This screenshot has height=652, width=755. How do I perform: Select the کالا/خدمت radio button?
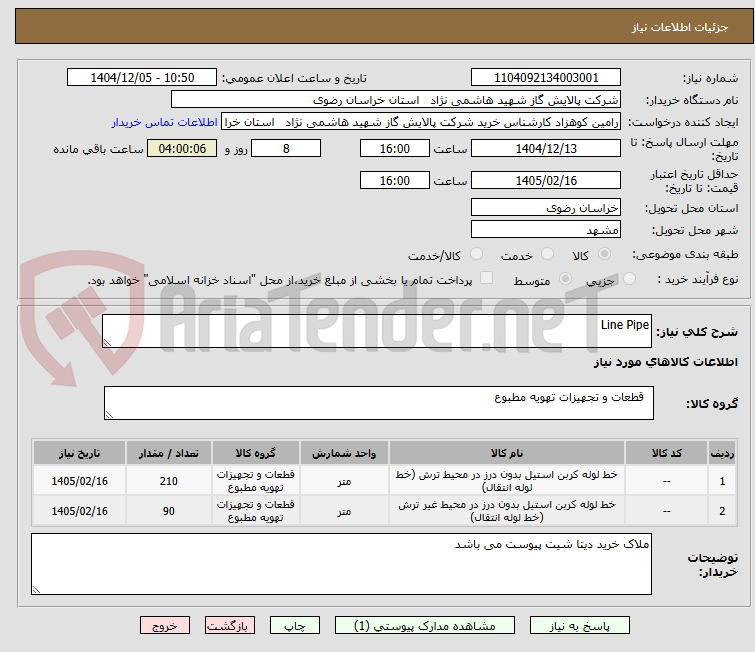click(x=476, y=254)
